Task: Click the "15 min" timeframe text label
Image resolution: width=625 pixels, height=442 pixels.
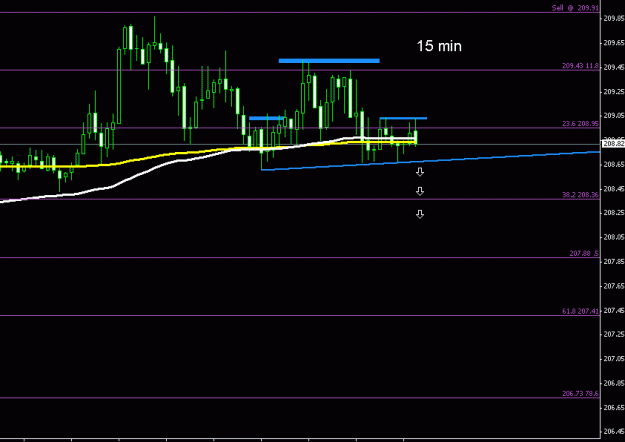Action: [x=439, y=46]
